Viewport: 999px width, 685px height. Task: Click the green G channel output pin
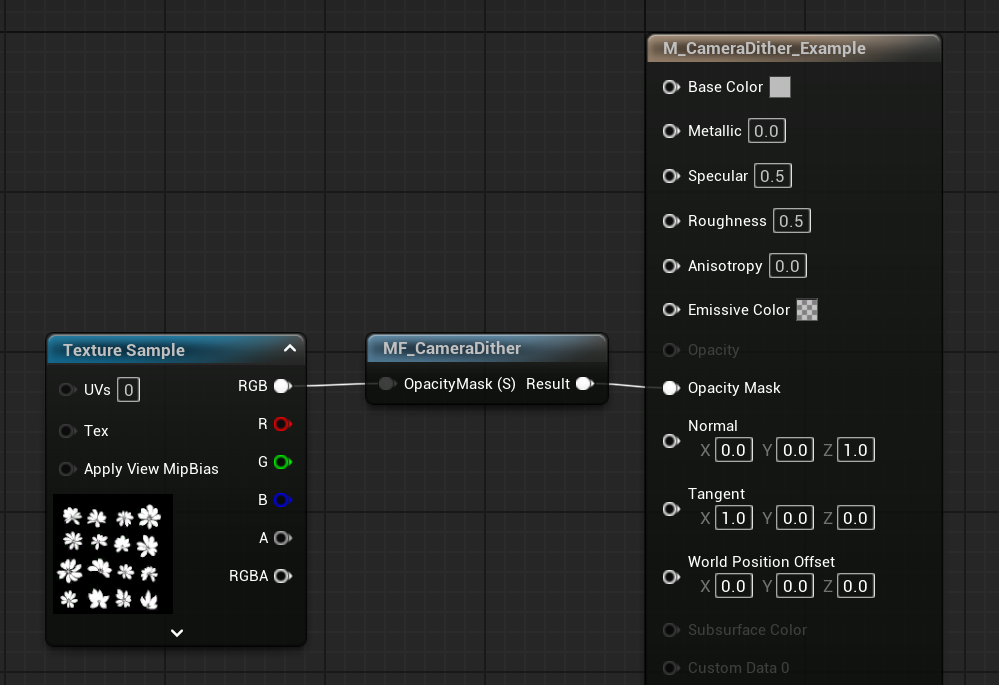tap(282, 462)
